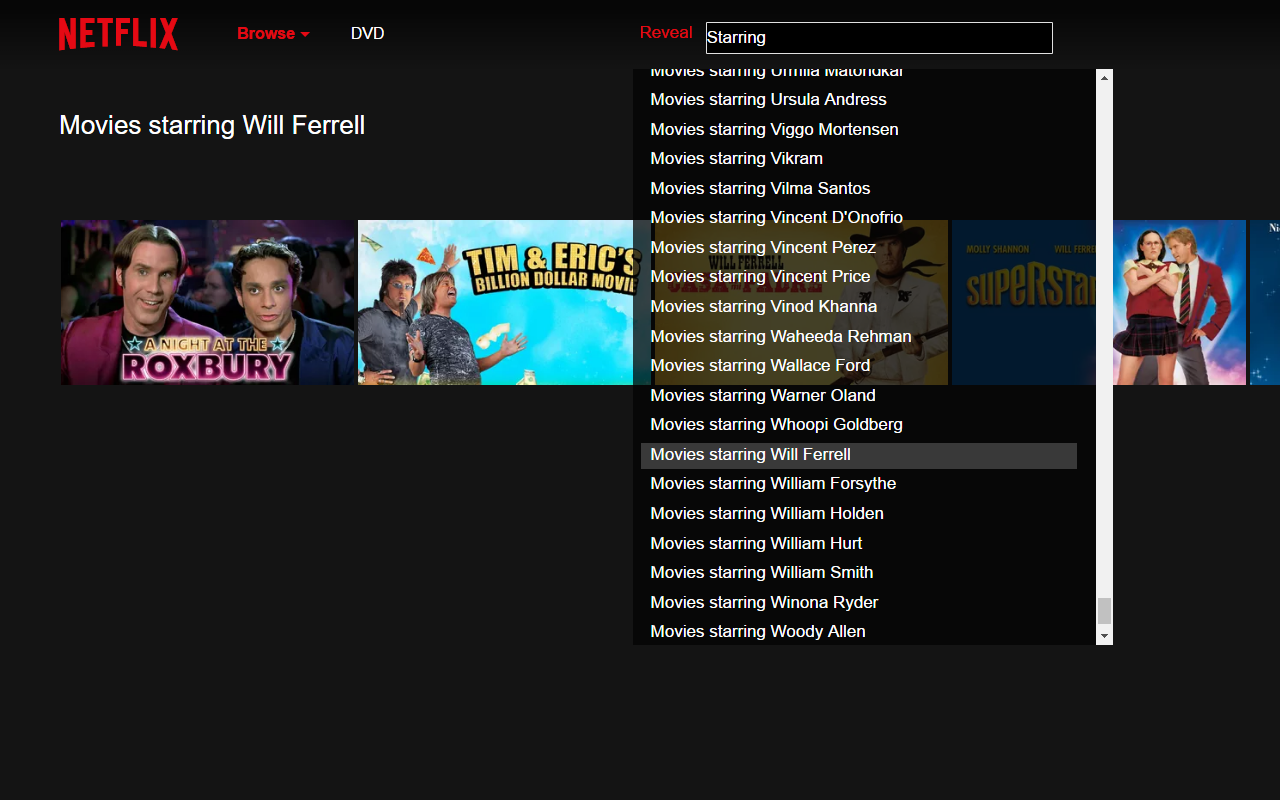Viewport: 1280px width, 800px height.
Task: Click the scrollbar thumb in genre list
Action: point(1104,611)
